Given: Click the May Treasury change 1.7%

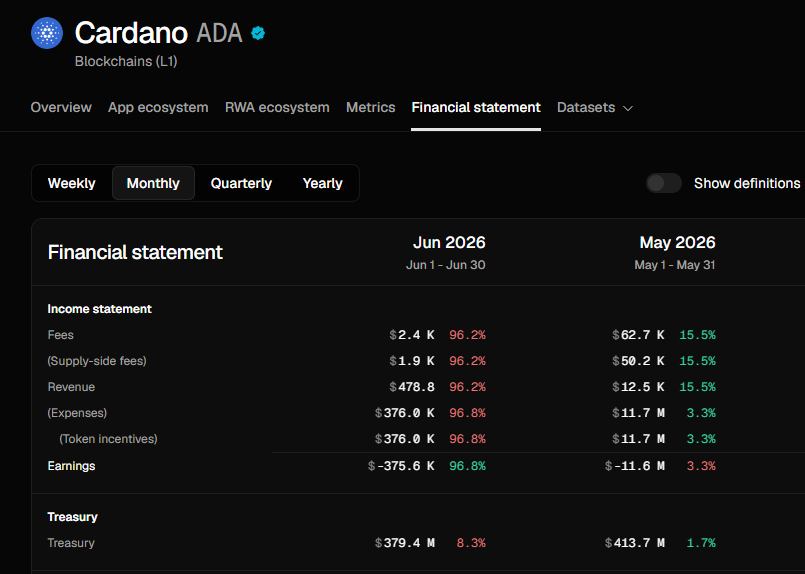Looking at the screenshot, I should pyautogui.click(x=701, y=543).
